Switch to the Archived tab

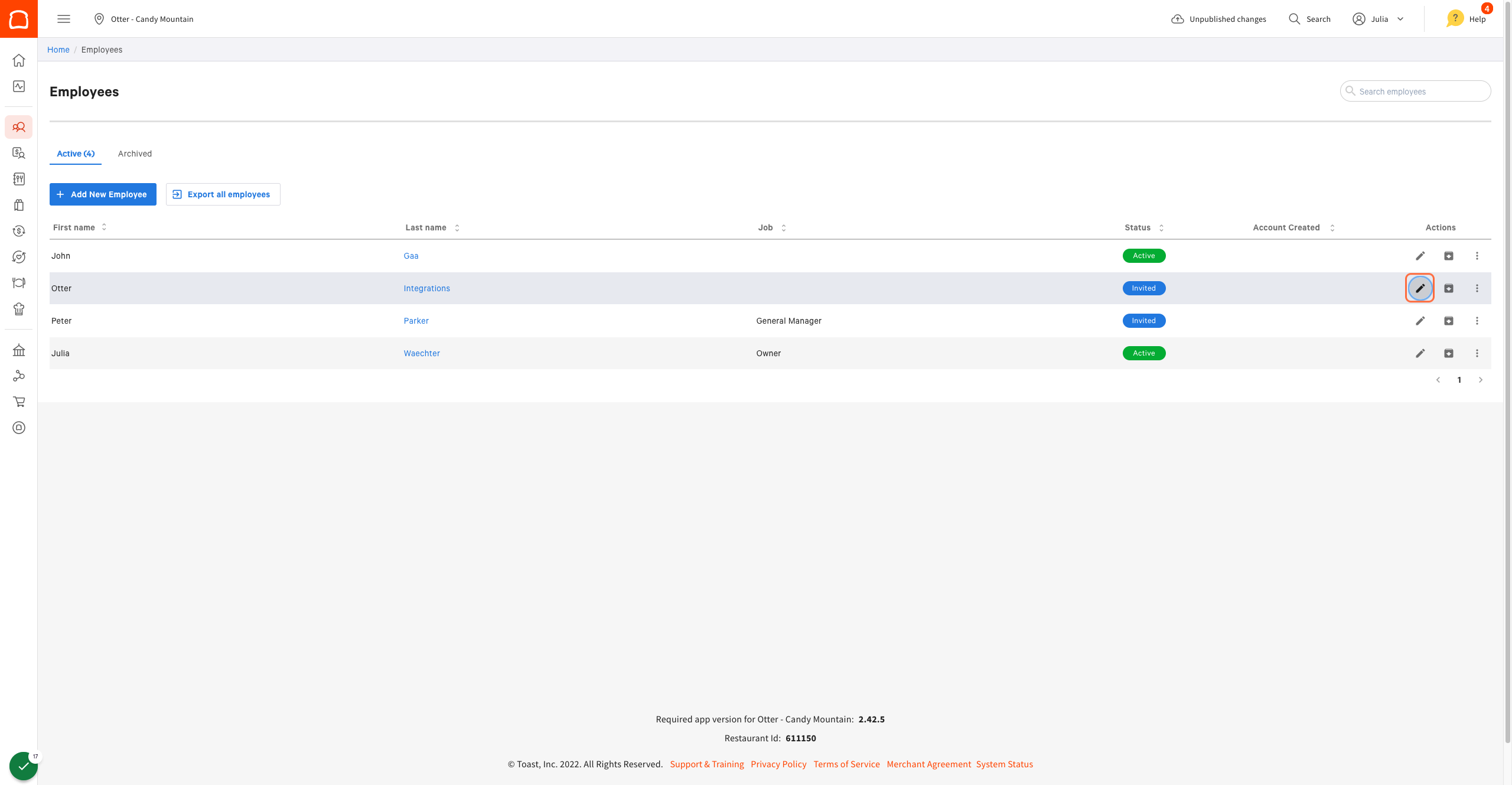135,154
